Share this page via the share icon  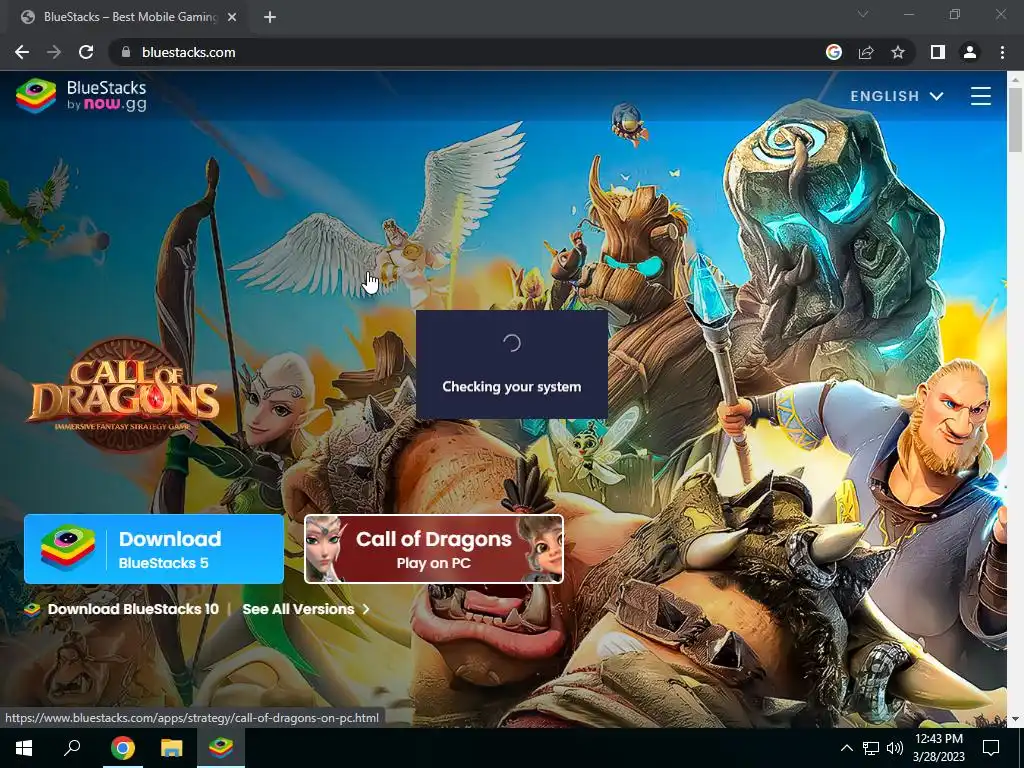click(x=866, y=52)
